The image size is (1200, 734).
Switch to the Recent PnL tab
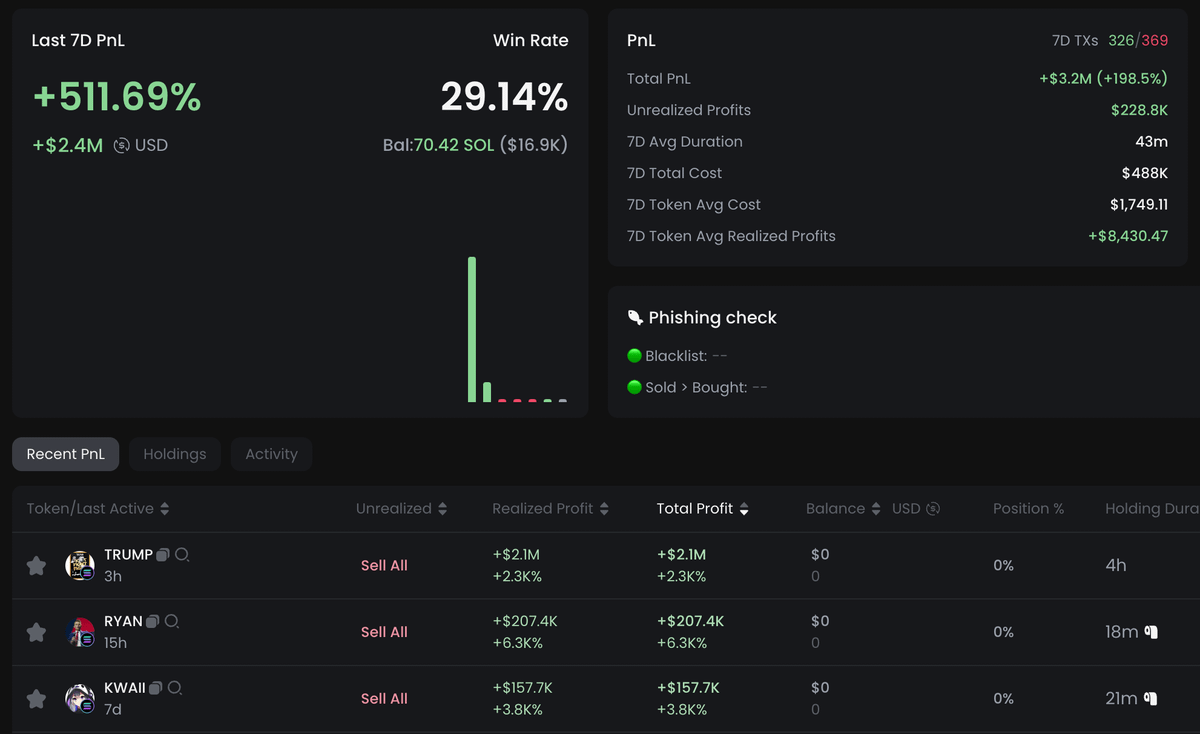(66, 454)
